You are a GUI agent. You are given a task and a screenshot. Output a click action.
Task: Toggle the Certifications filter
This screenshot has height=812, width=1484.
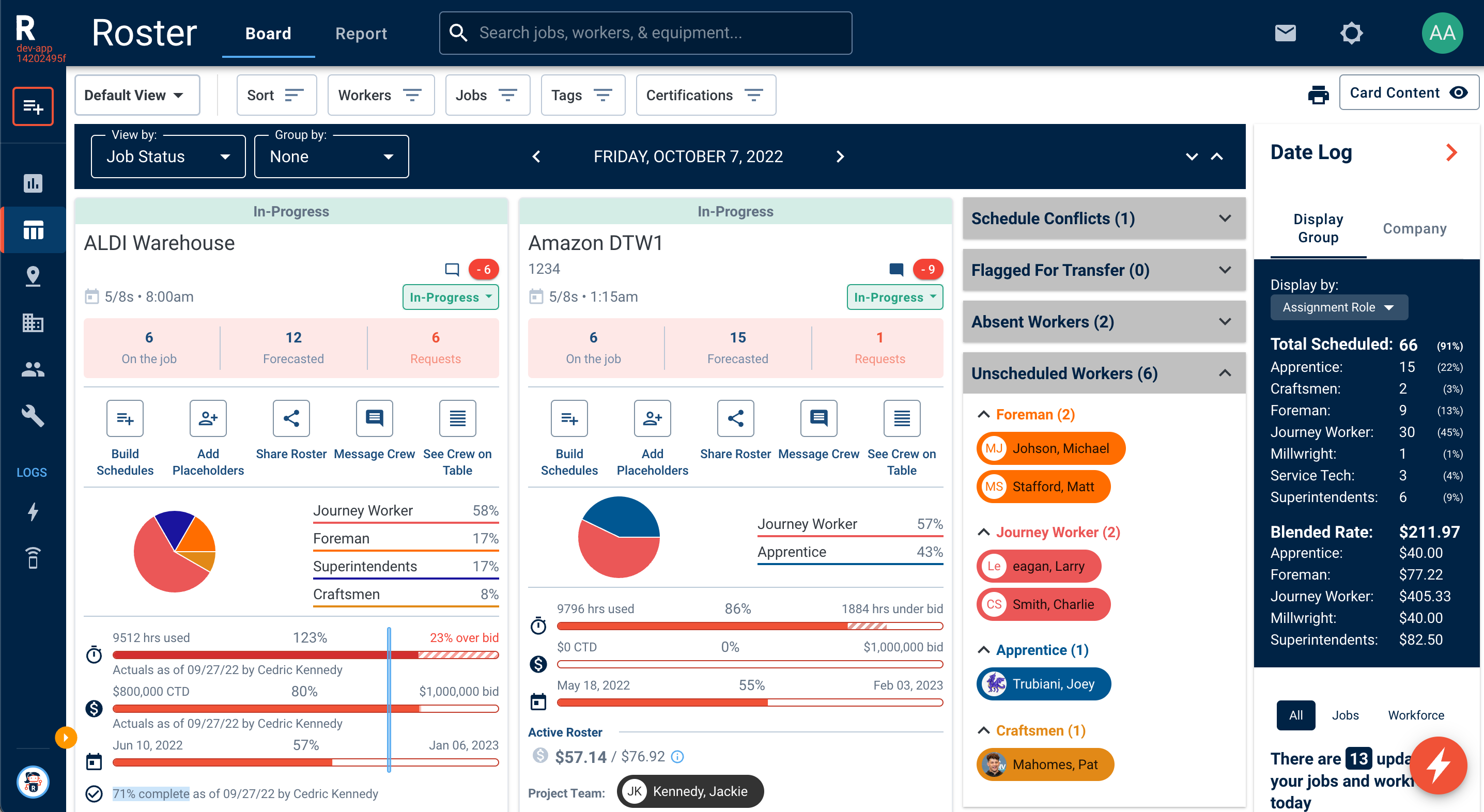tap(706, 95)
